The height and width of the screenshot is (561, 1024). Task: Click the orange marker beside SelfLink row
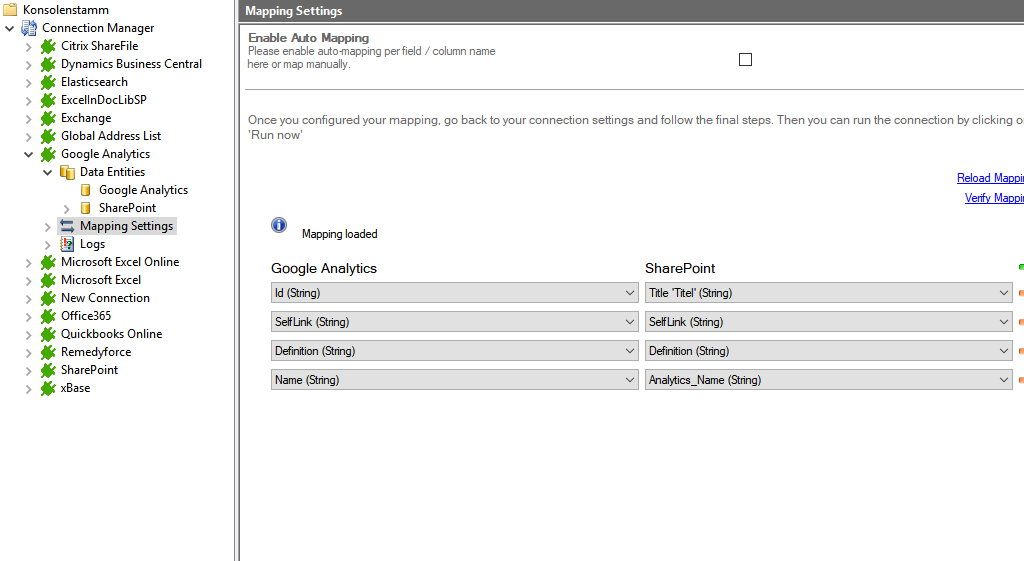pyautogui.click(x=1020, y=322)
